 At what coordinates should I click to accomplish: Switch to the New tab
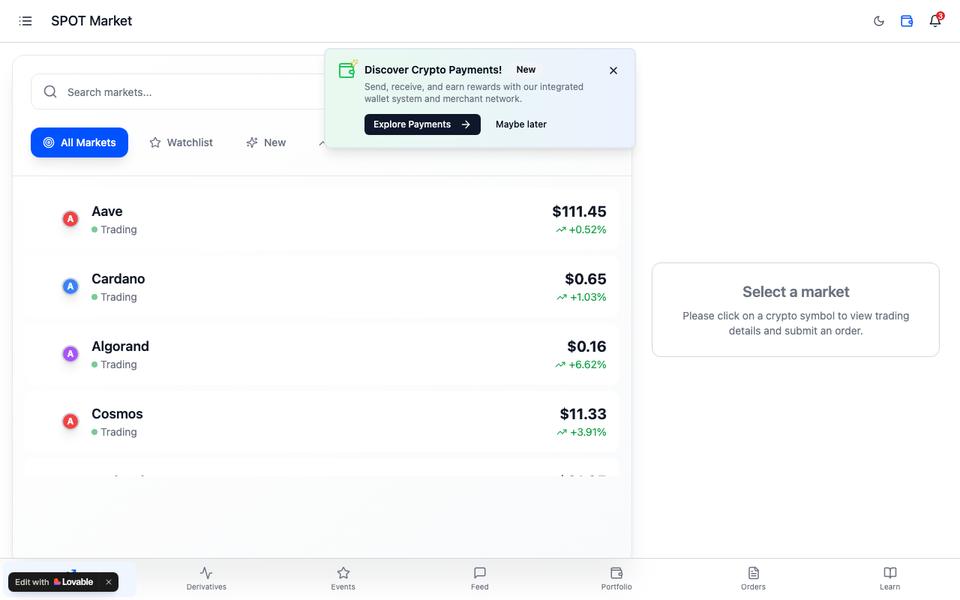click(x=266, y=143)
